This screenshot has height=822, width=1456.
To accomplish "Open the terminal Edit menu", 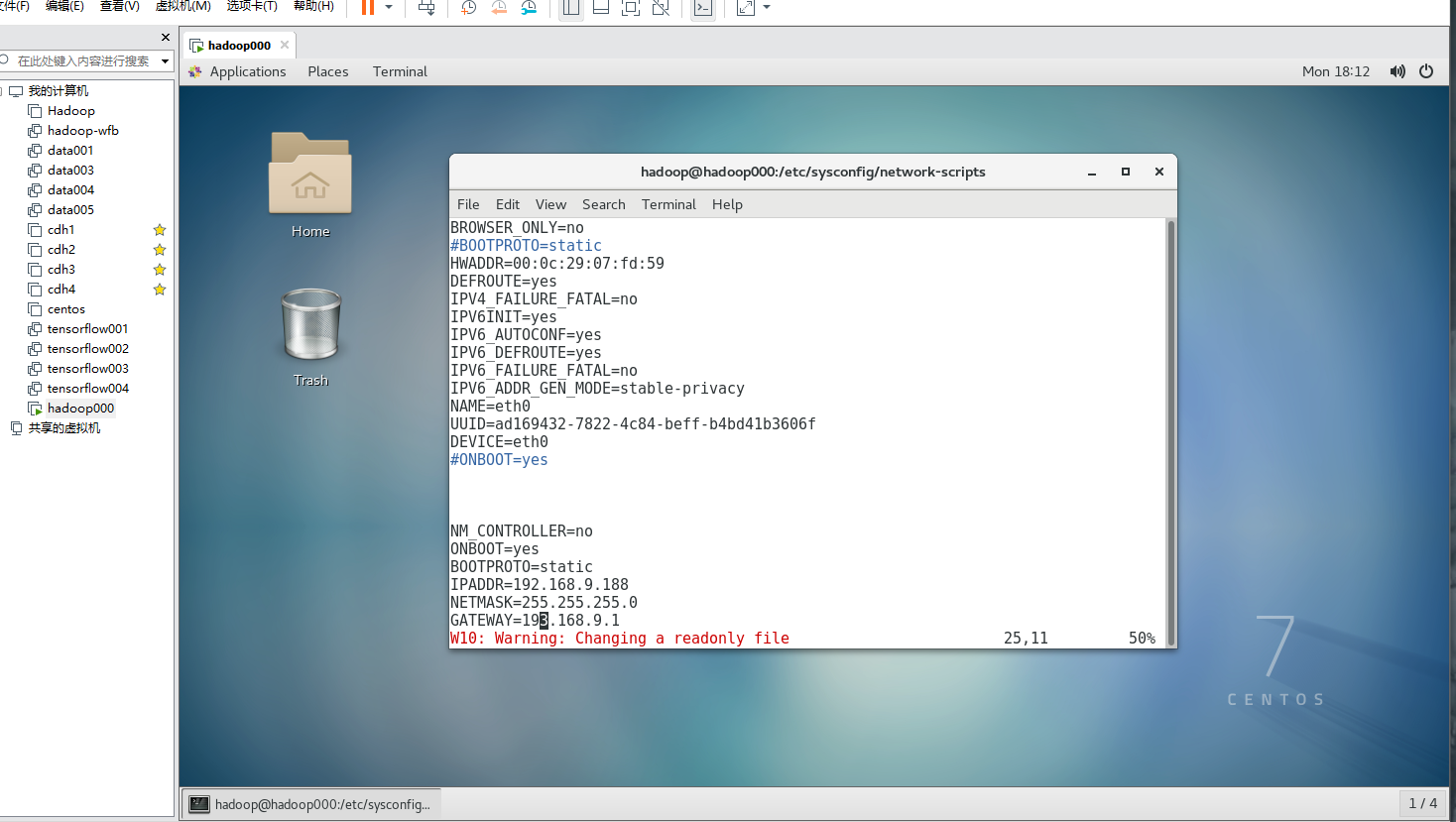I will coord(508,204).
